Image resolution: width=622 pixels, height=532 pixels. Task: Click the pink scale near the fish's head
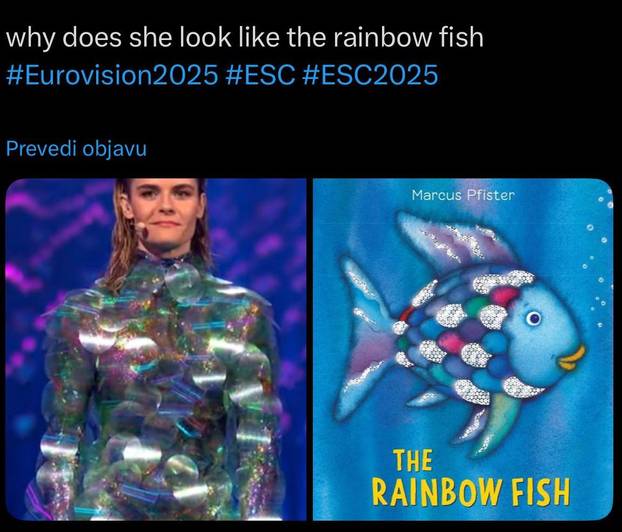coord(504,297)
